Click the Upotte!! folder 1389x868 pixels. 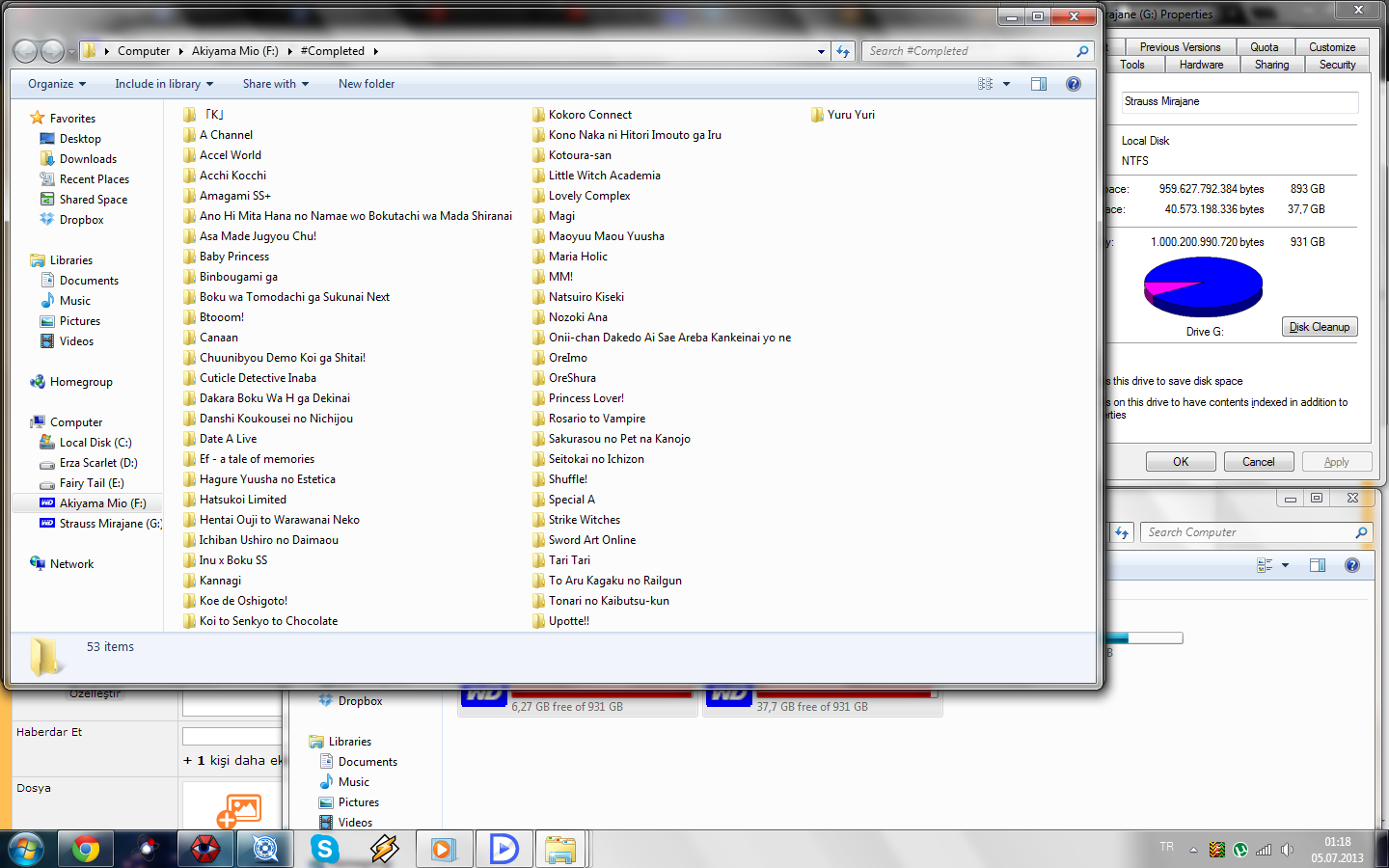coord(560,621)
